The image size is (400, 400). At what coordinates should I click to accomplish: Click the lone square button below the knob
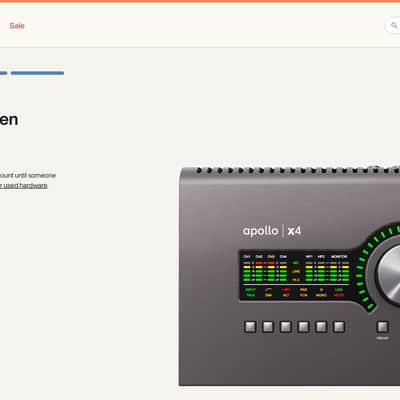382,327
